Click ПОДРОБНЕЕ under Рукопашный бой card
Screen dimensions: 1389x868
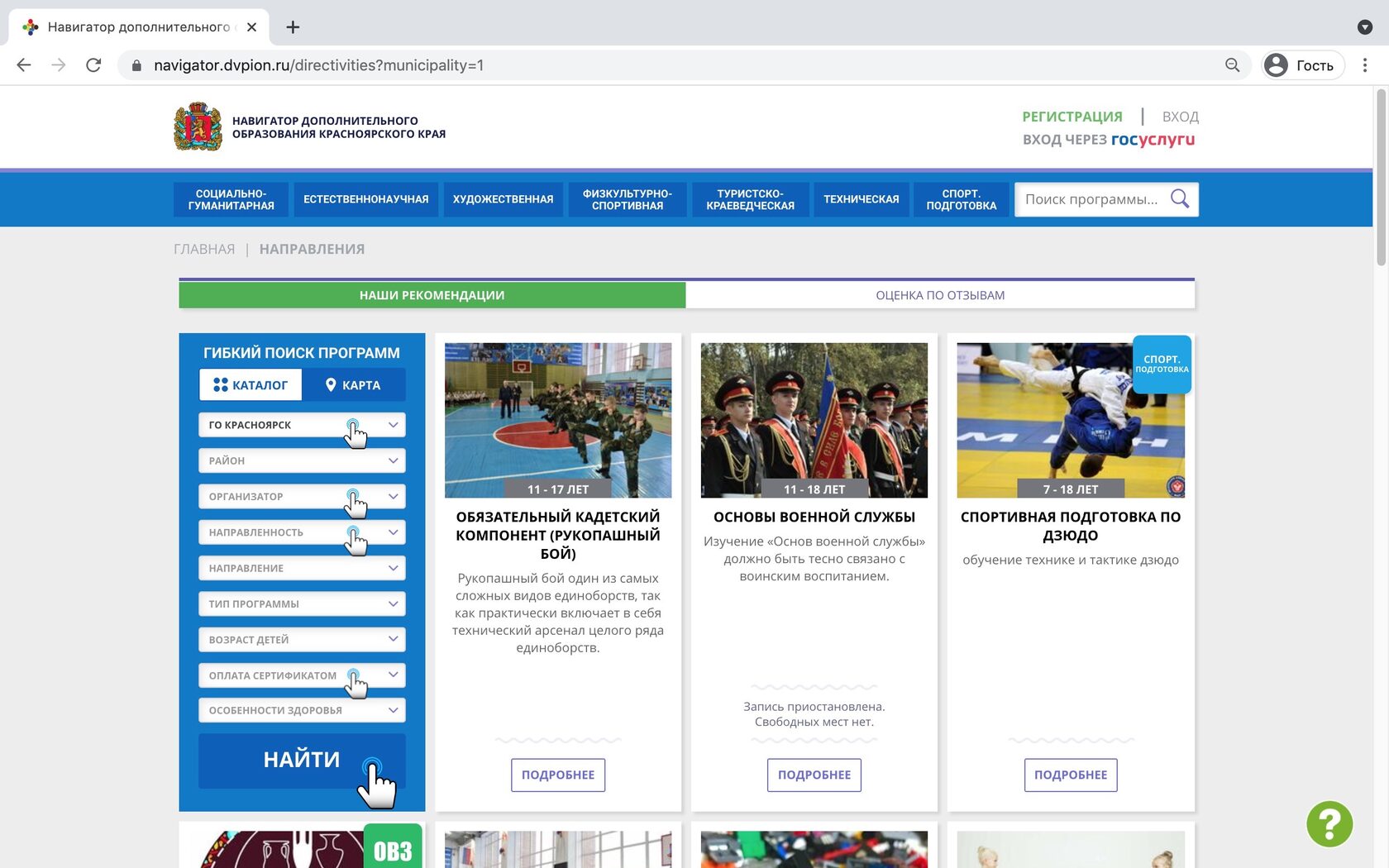point(558,775)
